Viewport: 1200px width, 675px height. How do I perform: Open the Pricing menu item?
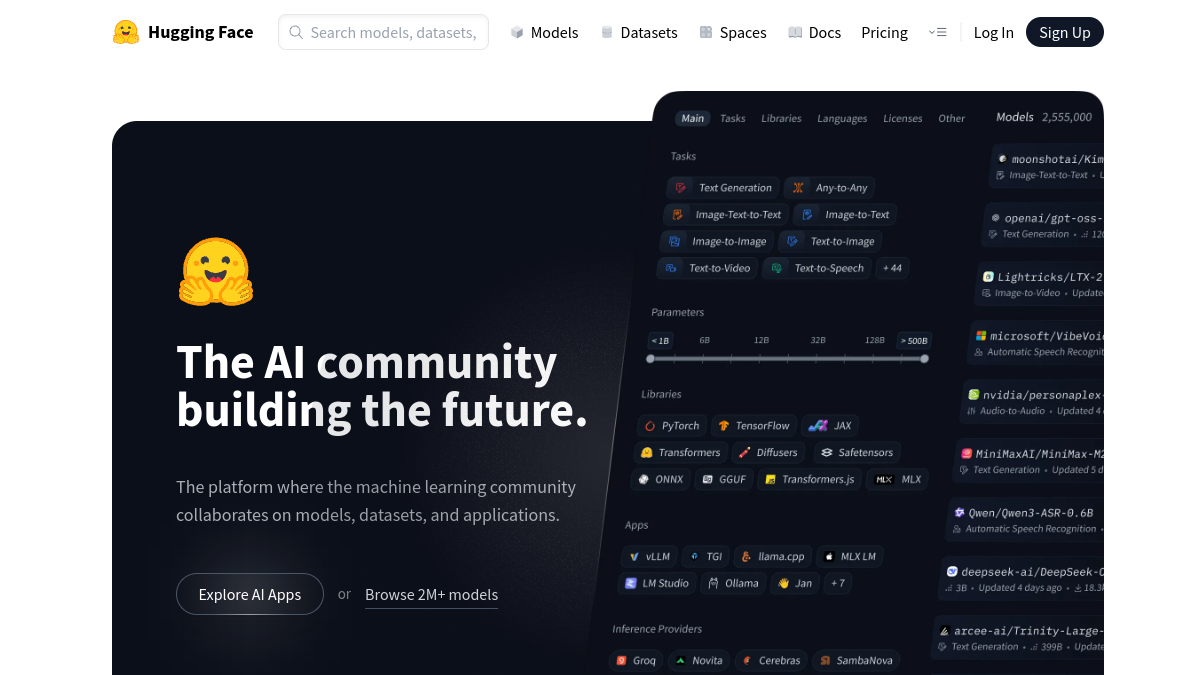(x=884, y=32)
